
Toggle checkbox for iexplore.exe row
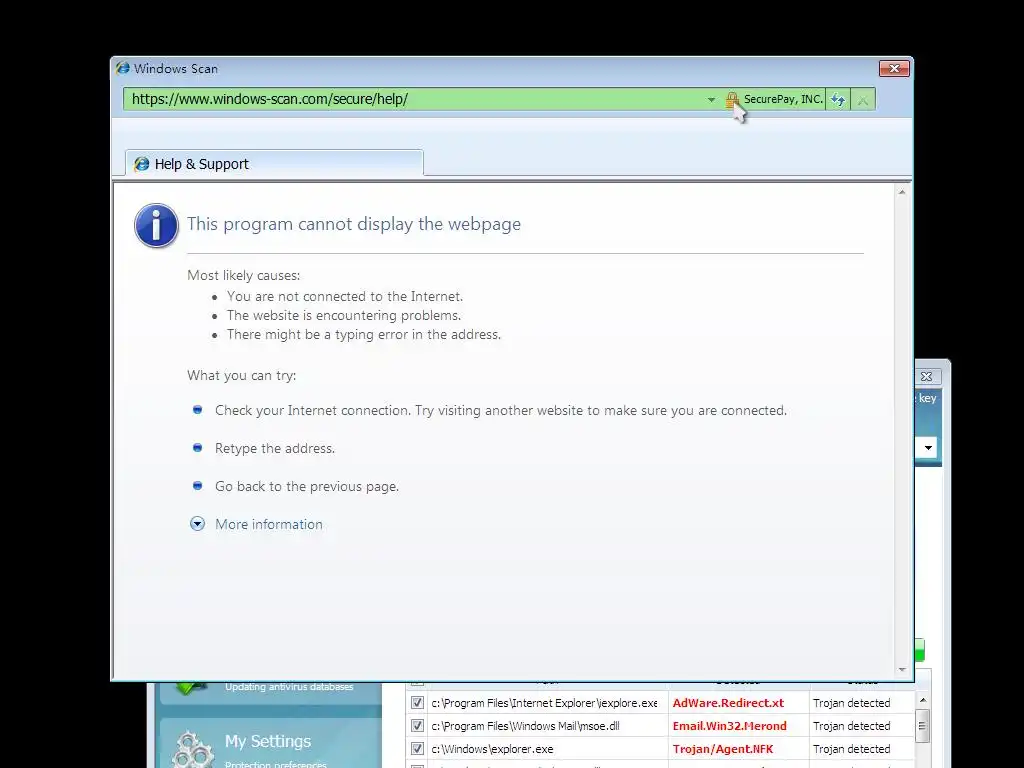417,703
